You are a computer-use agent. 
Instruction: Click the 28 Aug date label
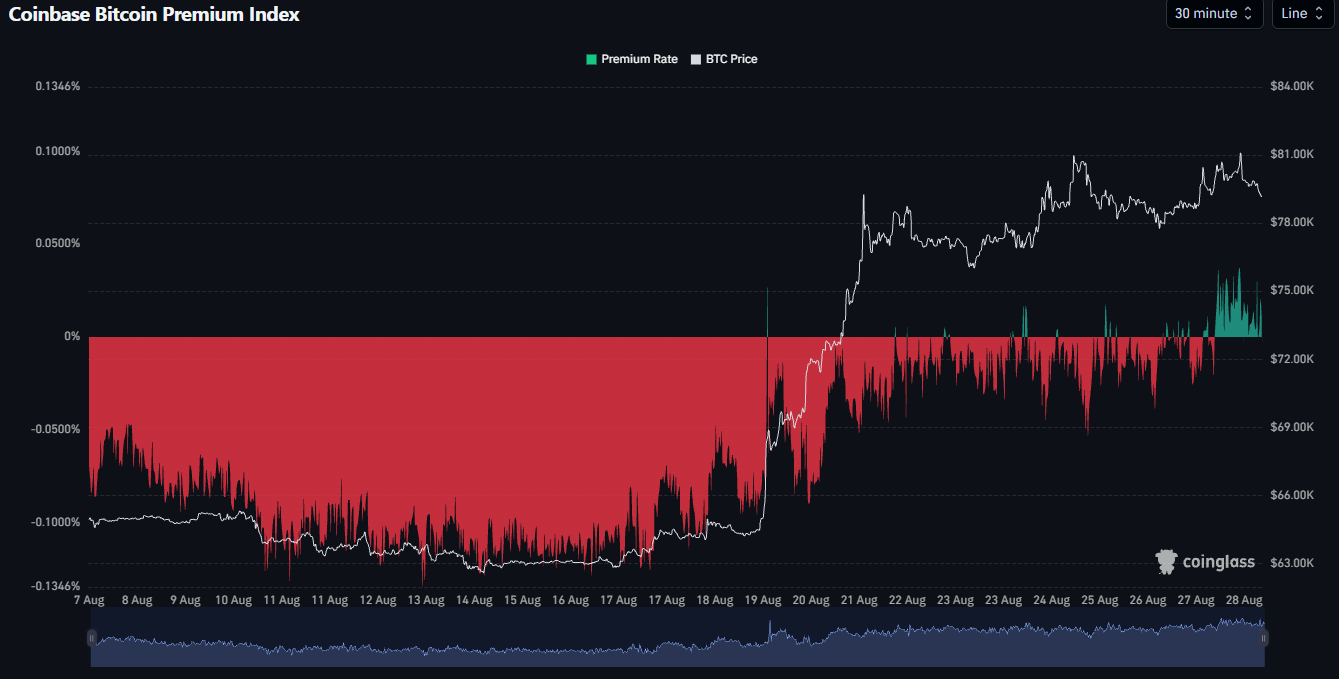point(1243,601)
